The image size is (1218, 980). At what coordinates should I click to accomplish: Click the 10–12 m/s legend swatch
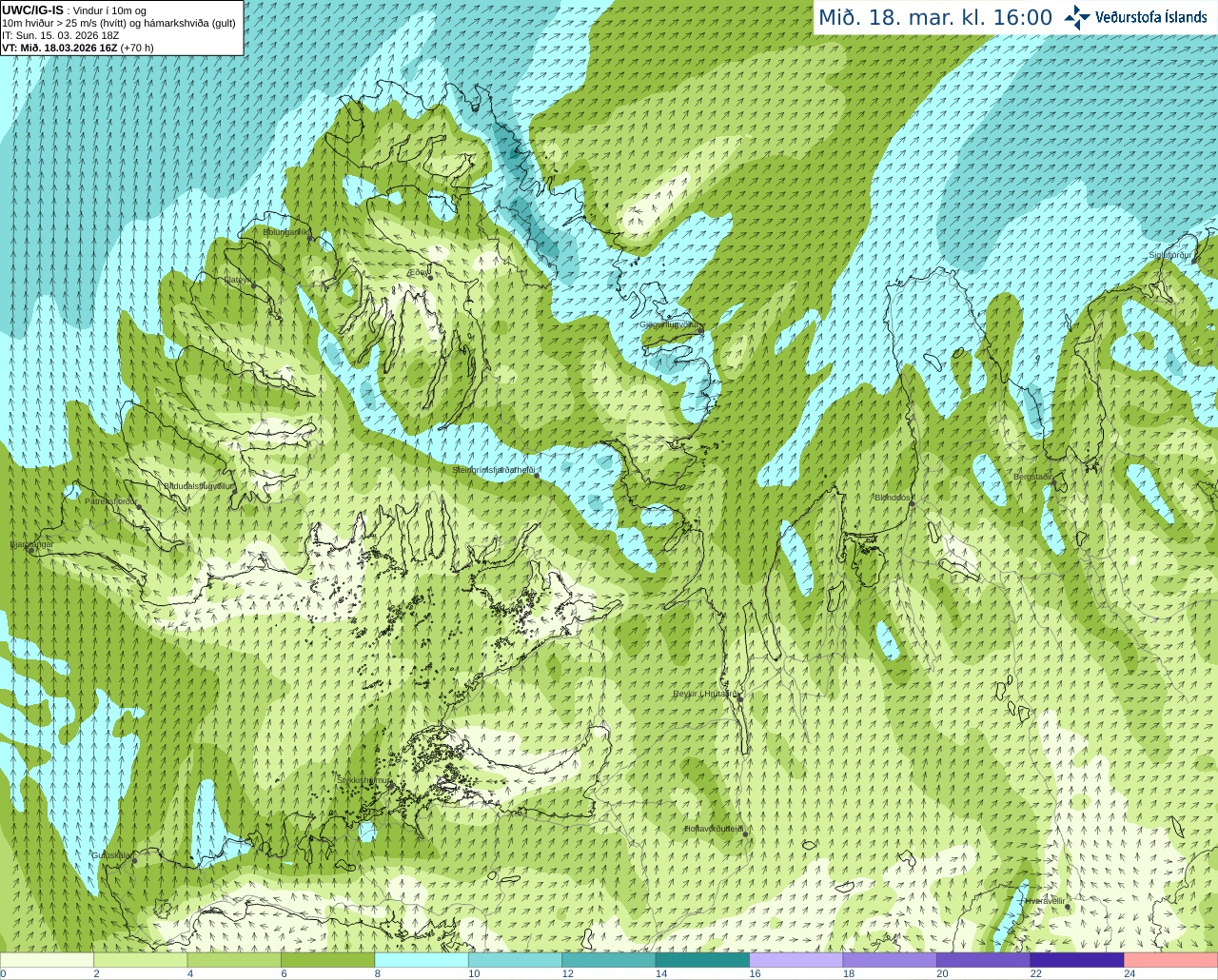point(515,960)
